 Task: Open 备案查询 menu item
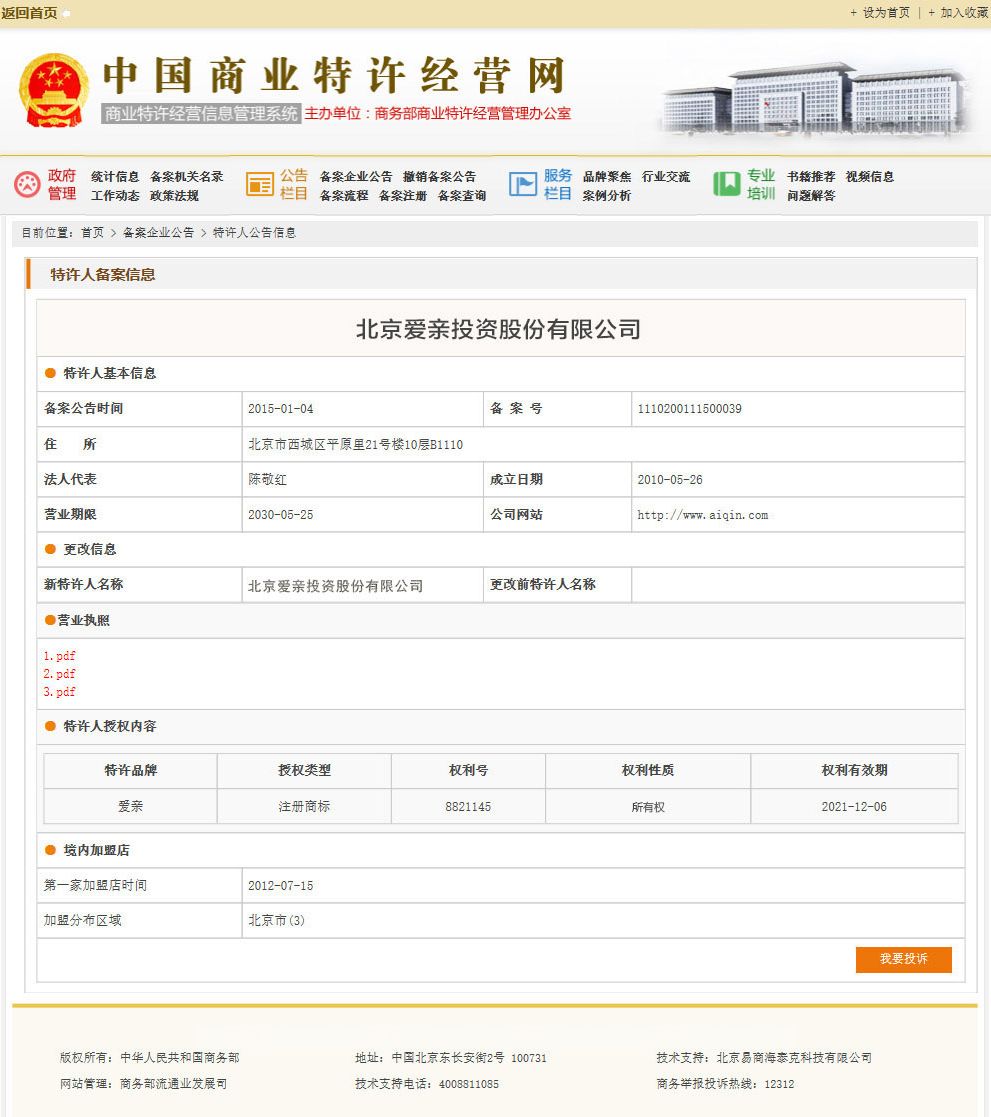point(462,196)
